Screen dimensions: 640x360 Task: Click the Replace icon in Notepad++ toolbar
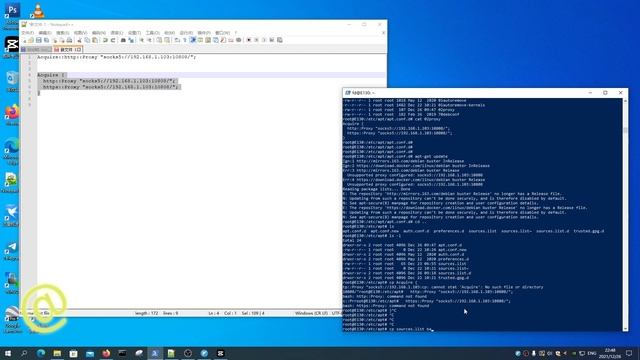point(131,40)
